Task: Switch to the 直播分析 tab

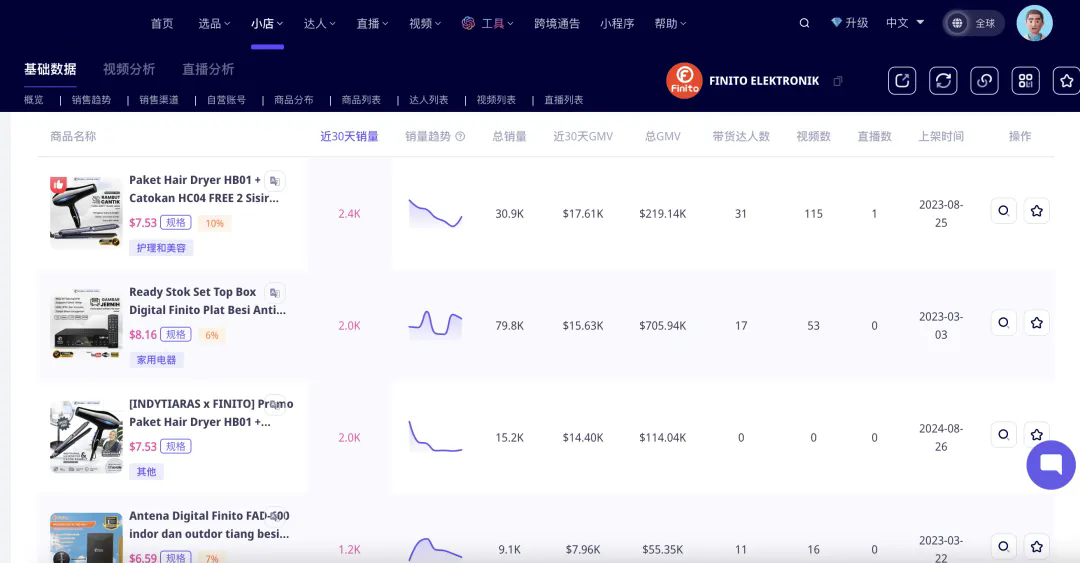Action: (208, 69)
